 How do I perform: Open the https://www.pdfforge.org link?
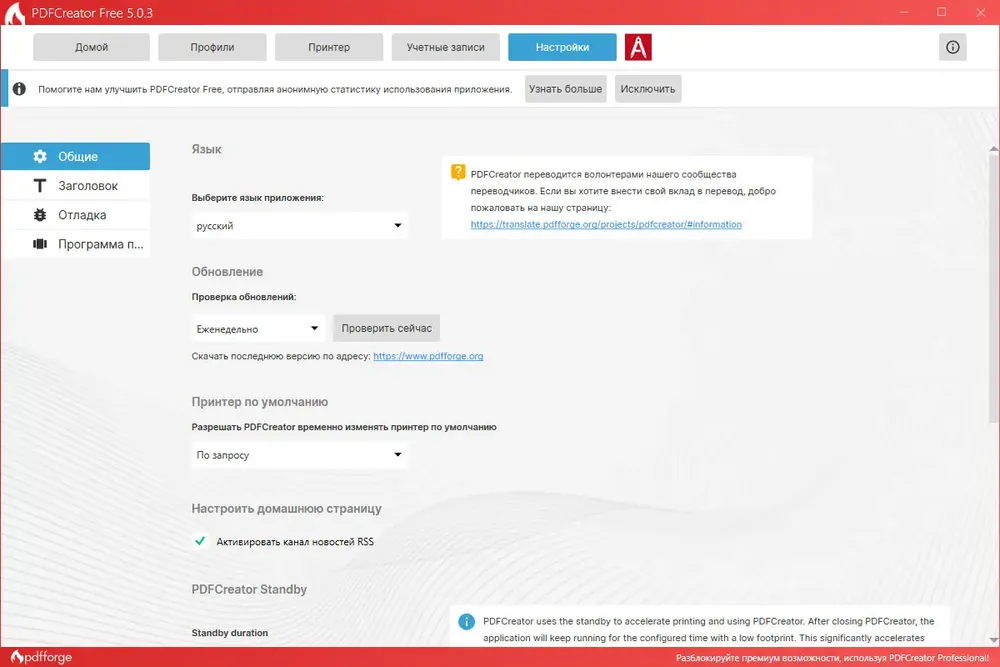428,356
